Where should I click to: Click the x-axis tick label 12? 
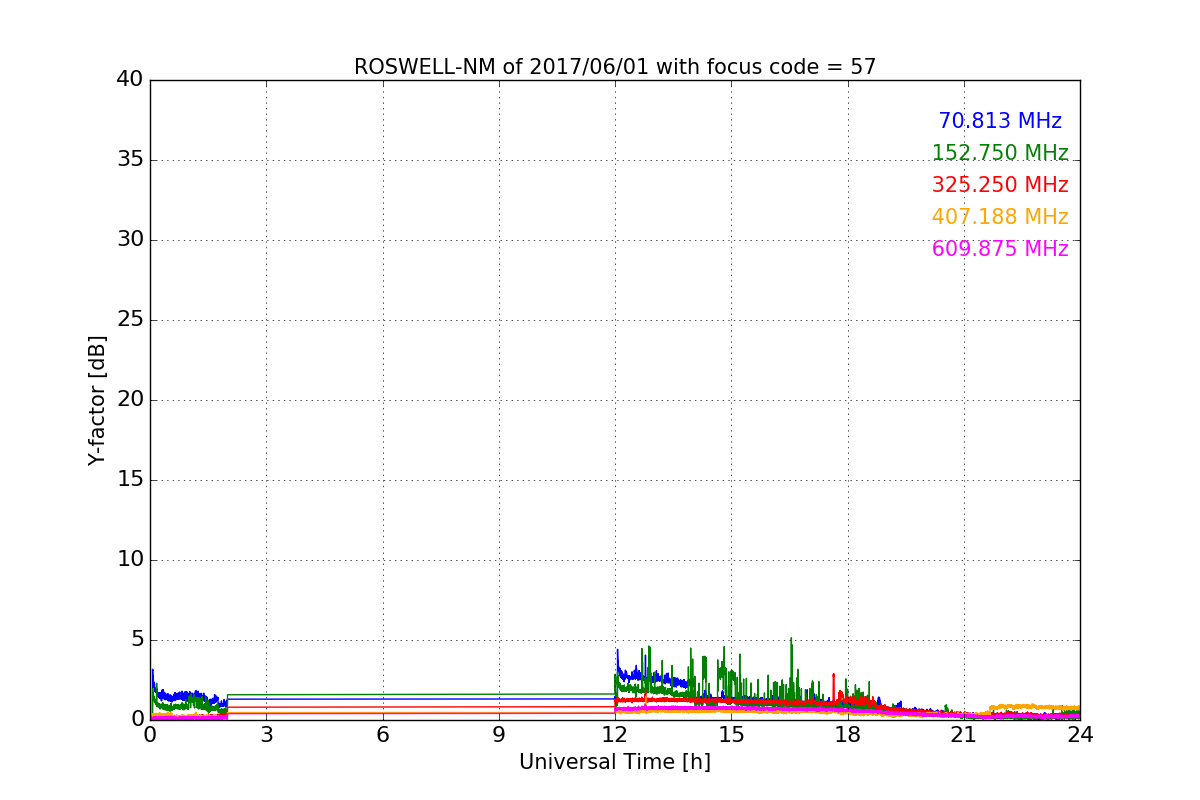pos(615,734)
